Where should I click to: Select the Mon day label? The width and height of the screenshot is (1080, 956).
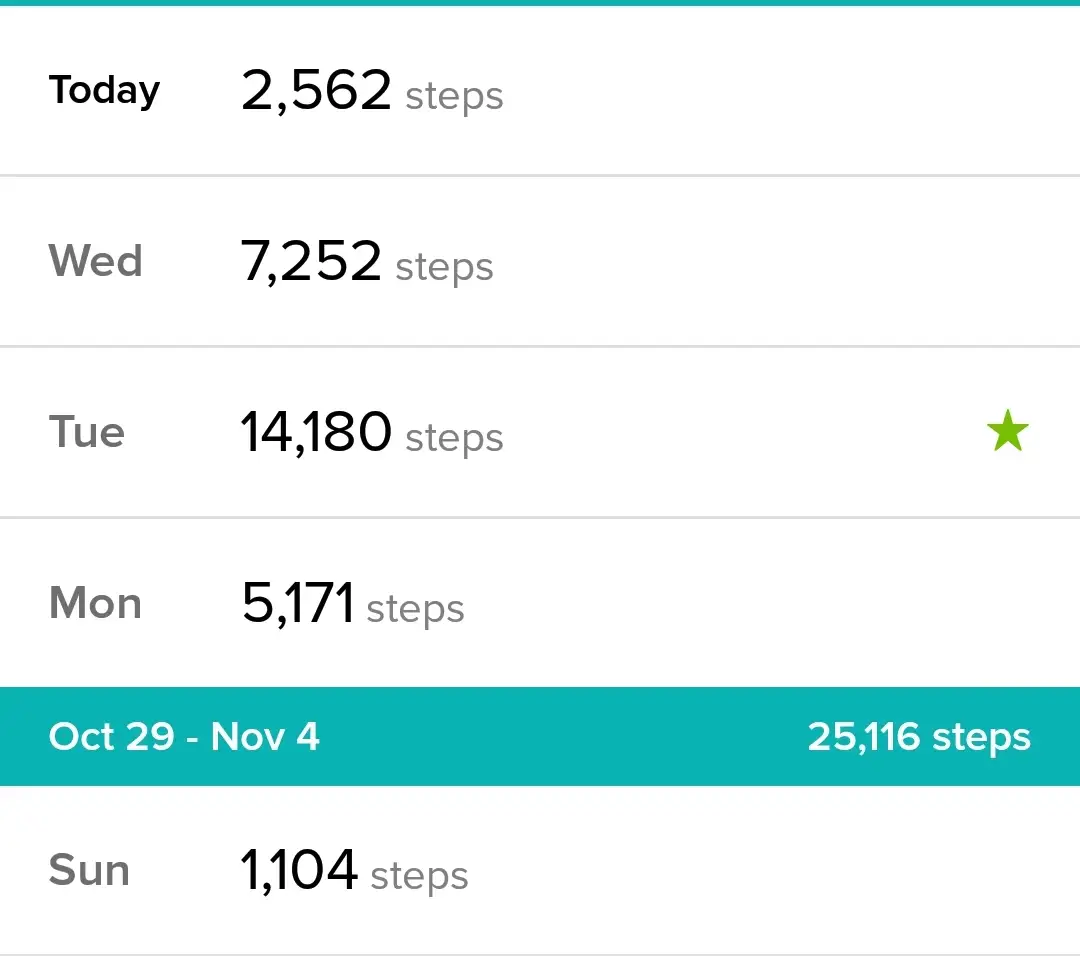tap(96, 603)
